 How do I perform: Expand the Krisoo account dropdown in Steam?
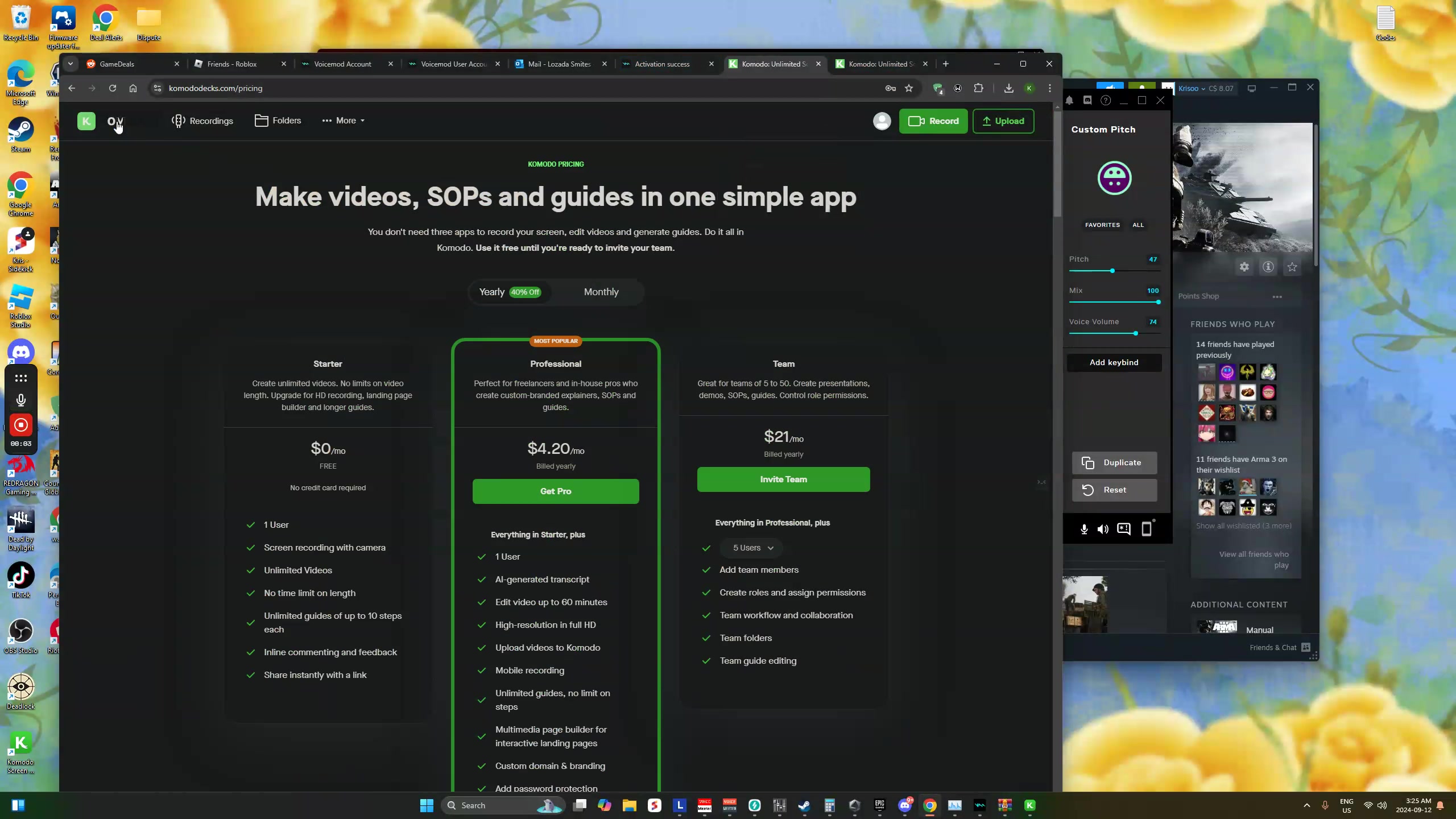pos(1192,89)
